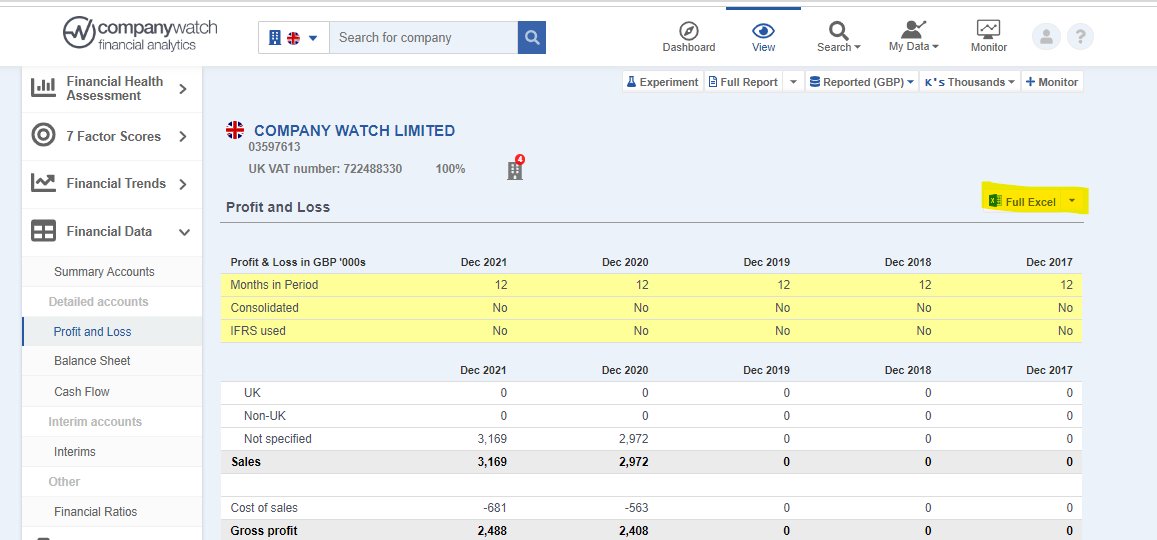This screenshot has width=1157, height=540.
Task: Click the IFRS used row label
Action: (258, 330)
